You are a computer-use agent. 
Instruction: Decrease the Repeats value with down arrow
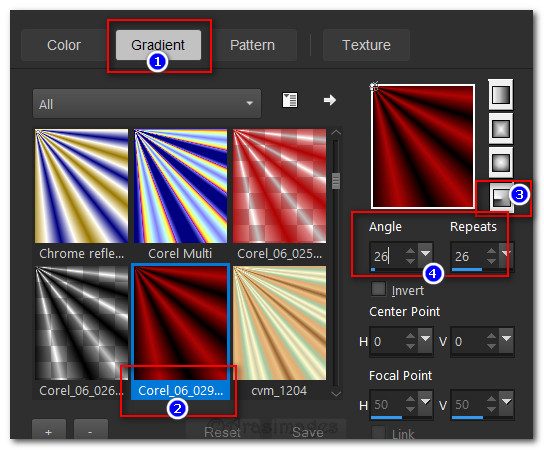point(491,261)
